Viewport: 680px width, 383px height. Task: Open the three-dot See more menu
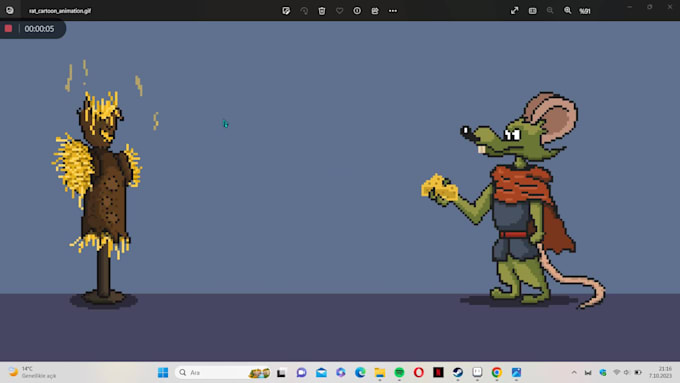tap(393, 11)
